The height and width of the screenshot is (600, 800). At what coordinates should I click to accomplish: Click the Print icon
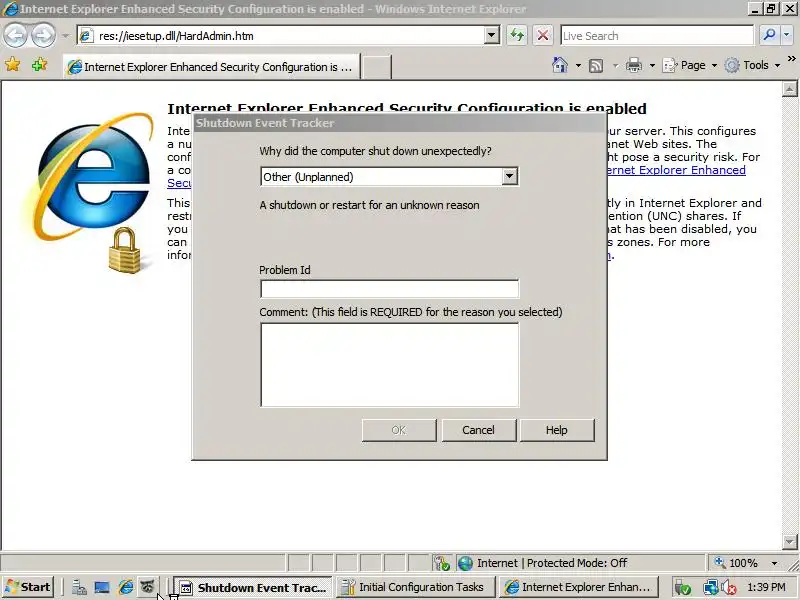634,65
